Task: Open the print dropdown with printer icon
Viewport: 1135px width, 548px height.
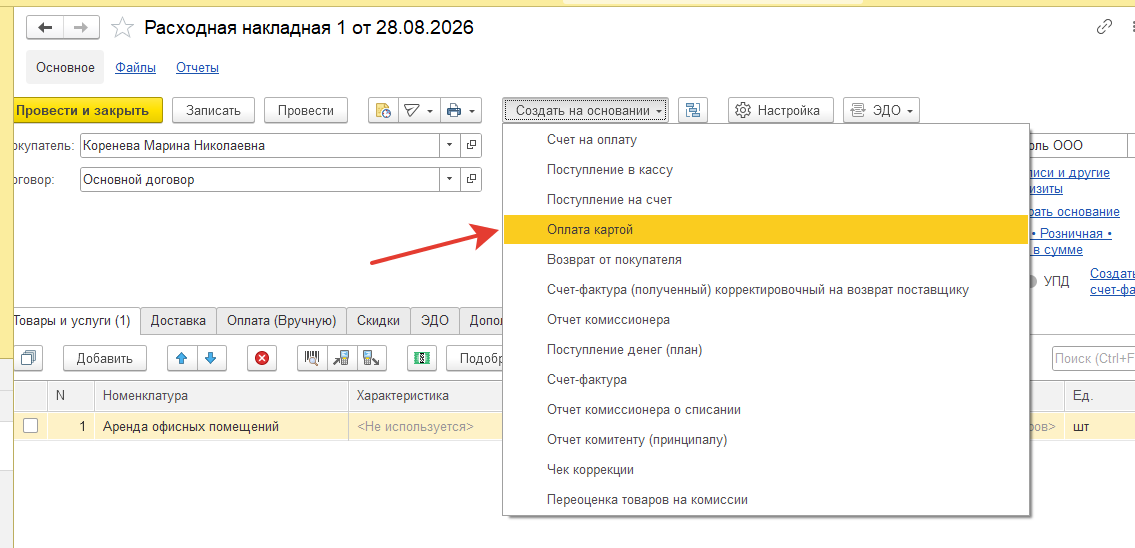Action: [460, 111]
